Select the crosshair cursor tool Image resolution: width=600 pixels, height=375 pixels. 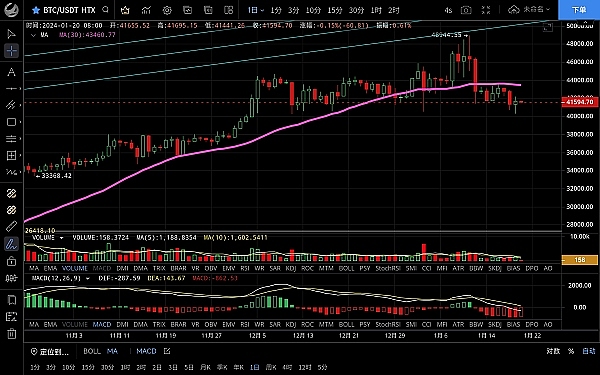coord(11,51)
